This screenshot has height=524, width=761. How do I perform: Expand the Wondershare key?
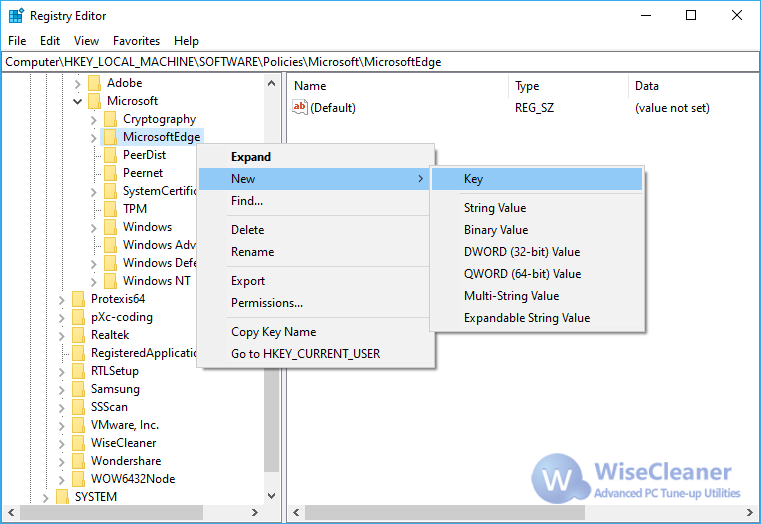62,461
